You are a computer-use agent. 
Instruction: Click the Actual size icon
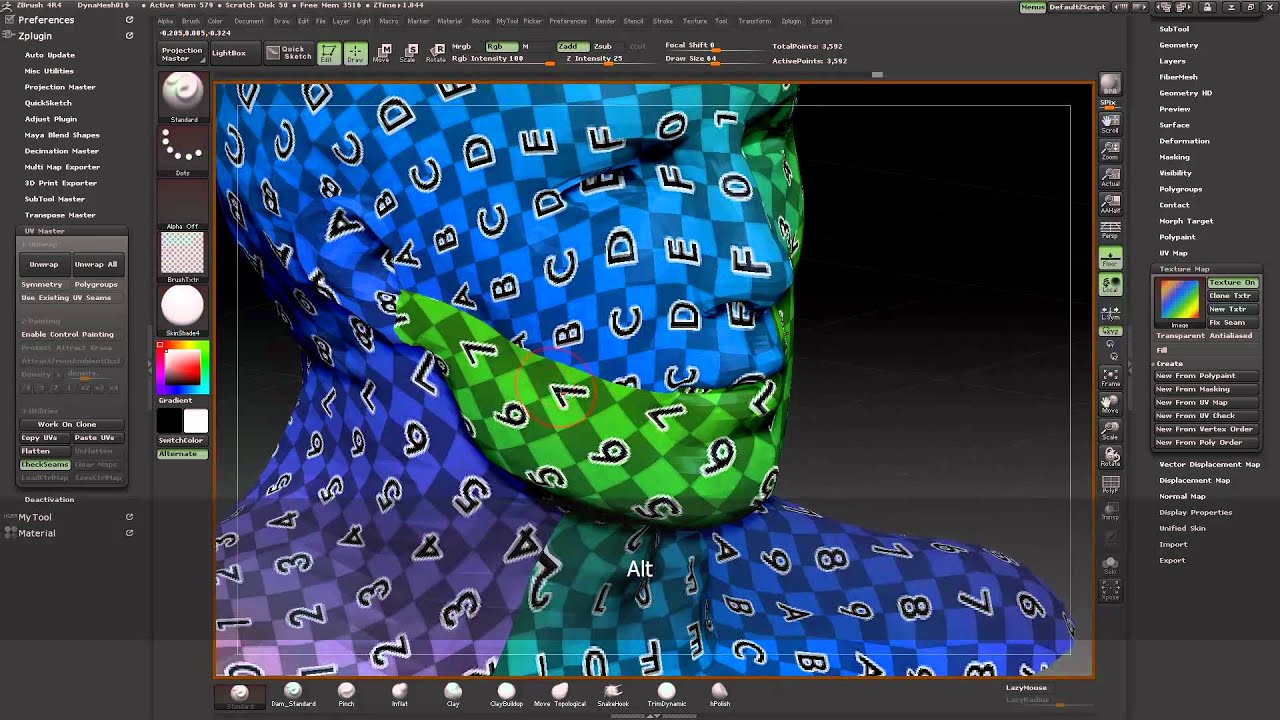1110,178
